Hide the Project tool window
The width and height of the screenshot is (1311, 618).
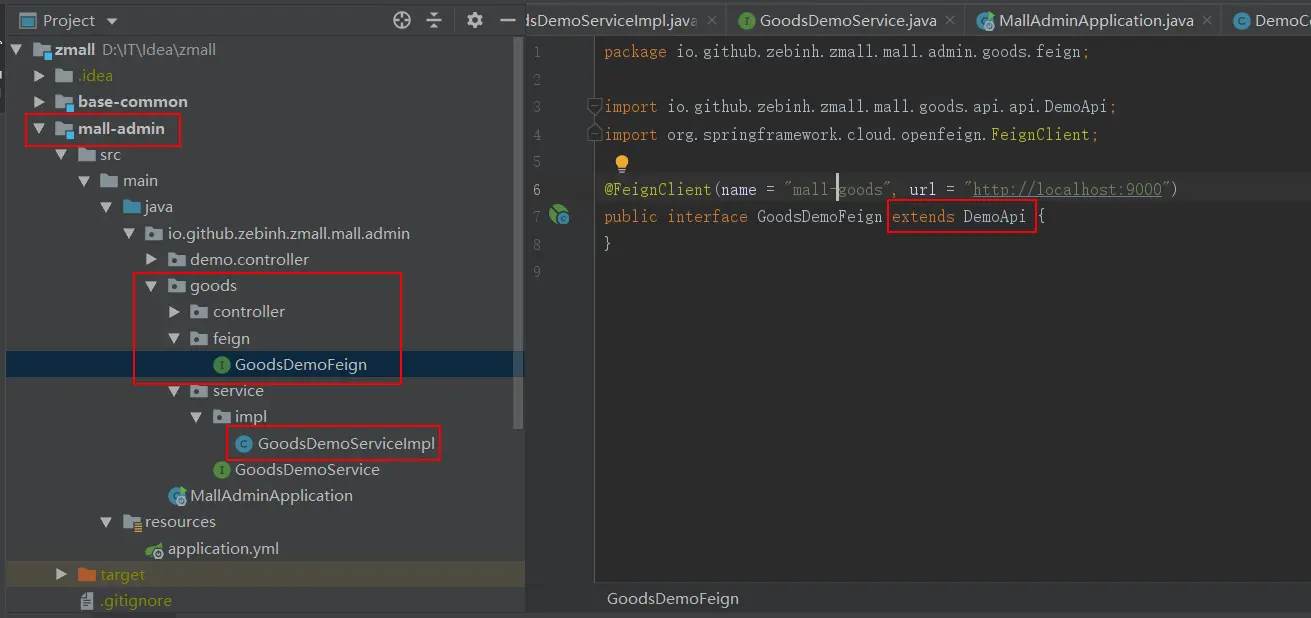[x=508, y=20]
